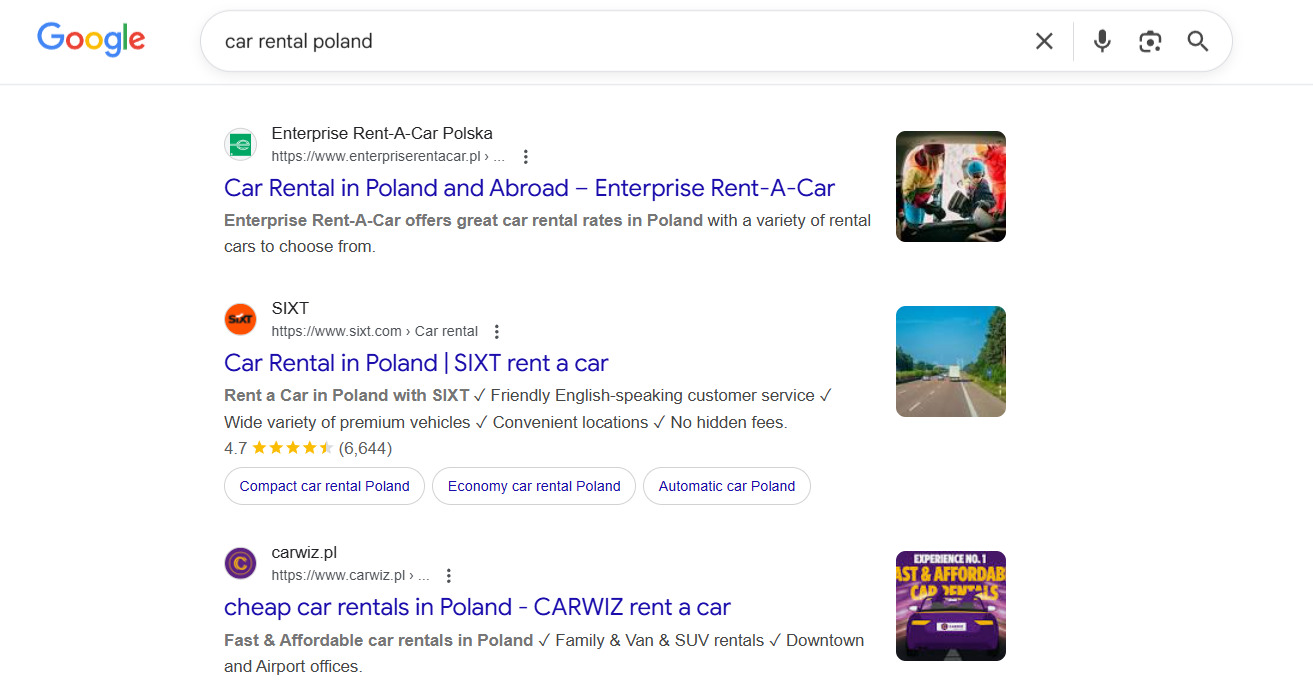Click the SIXT logo favicon

[x=240, y=319]
